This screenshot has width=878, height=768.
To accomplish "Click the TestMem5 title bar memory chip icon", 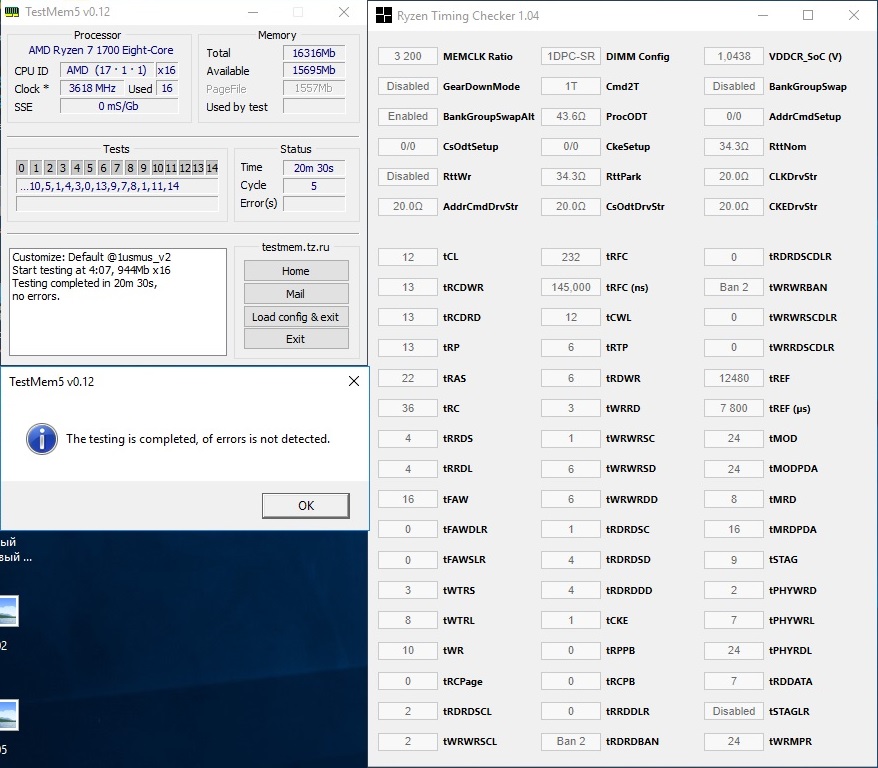I will [12, 12].
